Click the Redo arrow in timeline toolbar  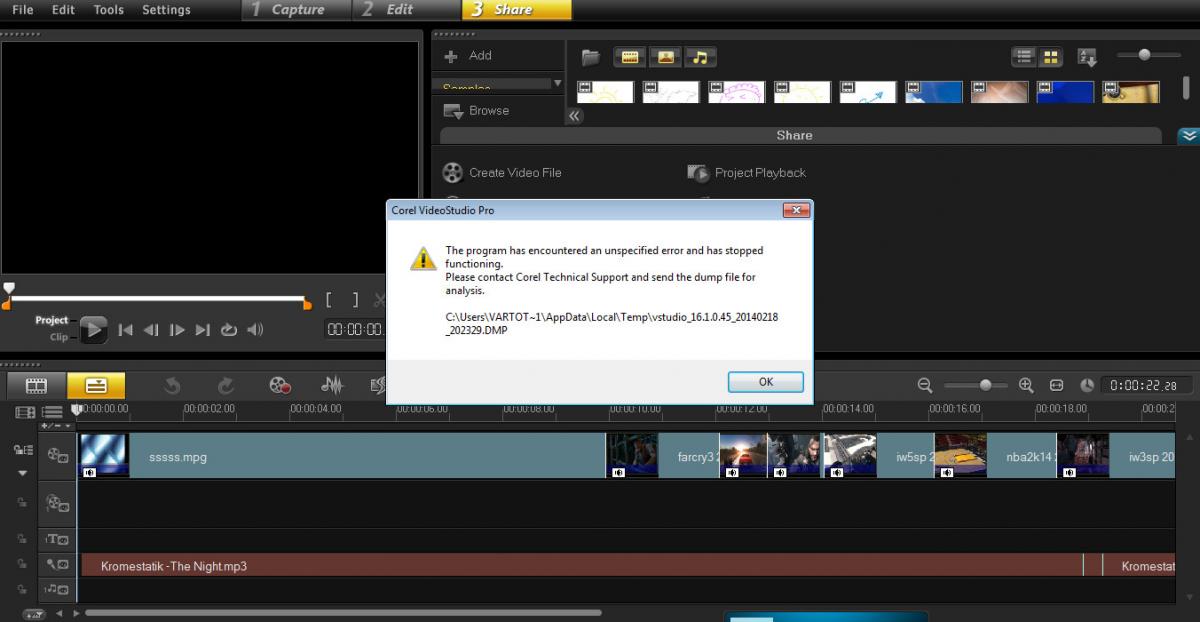(x=226, y=385)
